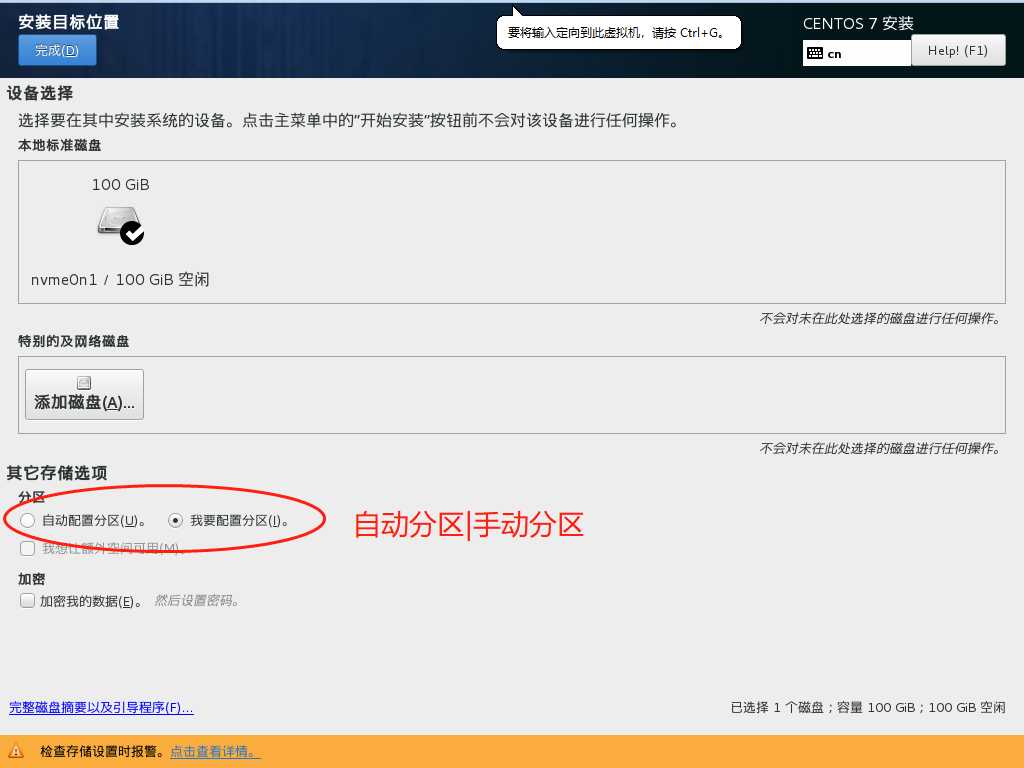Toggle 我想让额外空间可用(M) checkbox
Image resolution: width=1024 pixels, height=768 pixels.
click(x=27, y=549)
